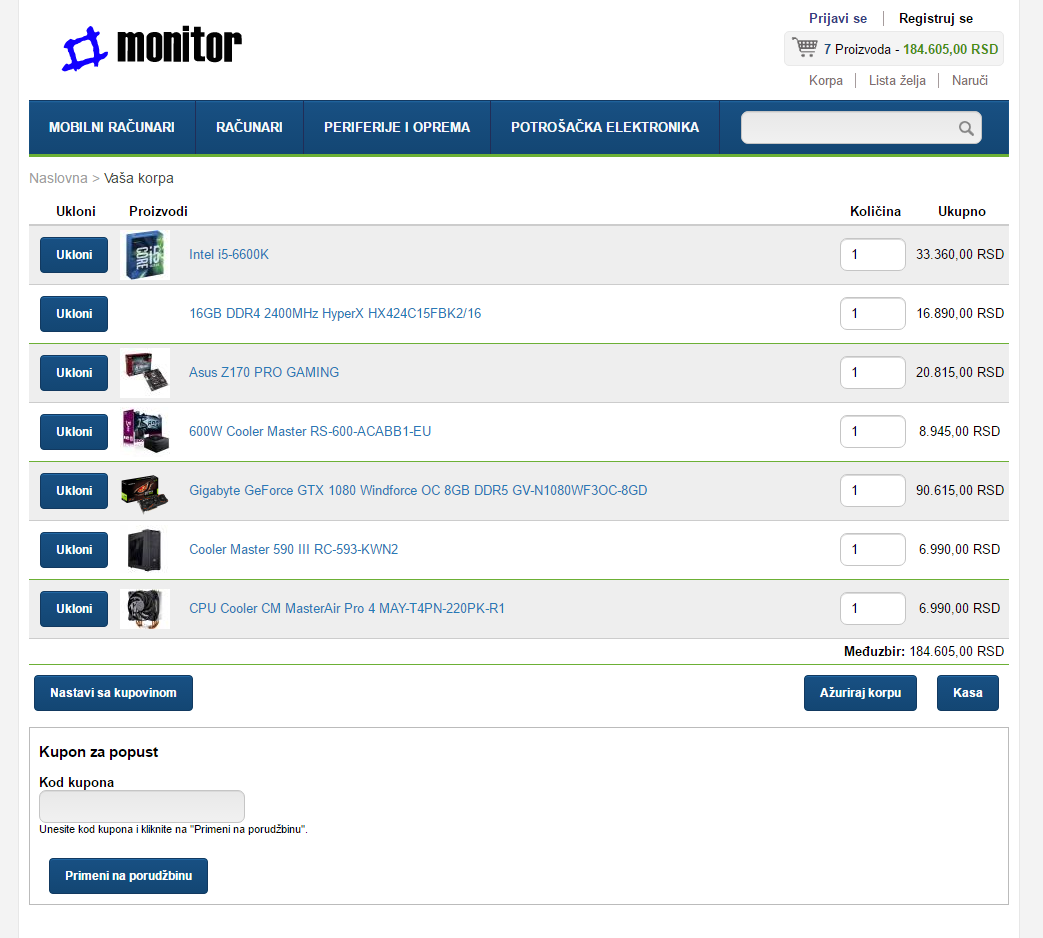Viewport: 1043px width, 938px height.
Task: Click the 16.890,00 RSD price
Action: [960, 313]
